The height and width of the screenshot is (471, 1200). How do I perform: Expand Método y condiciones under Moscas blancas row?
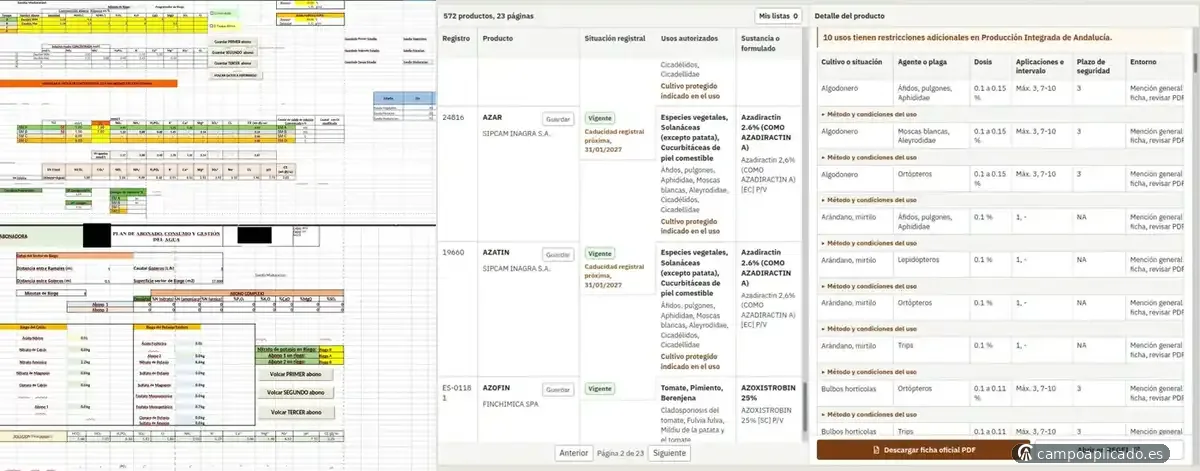(x=868, y=157)
